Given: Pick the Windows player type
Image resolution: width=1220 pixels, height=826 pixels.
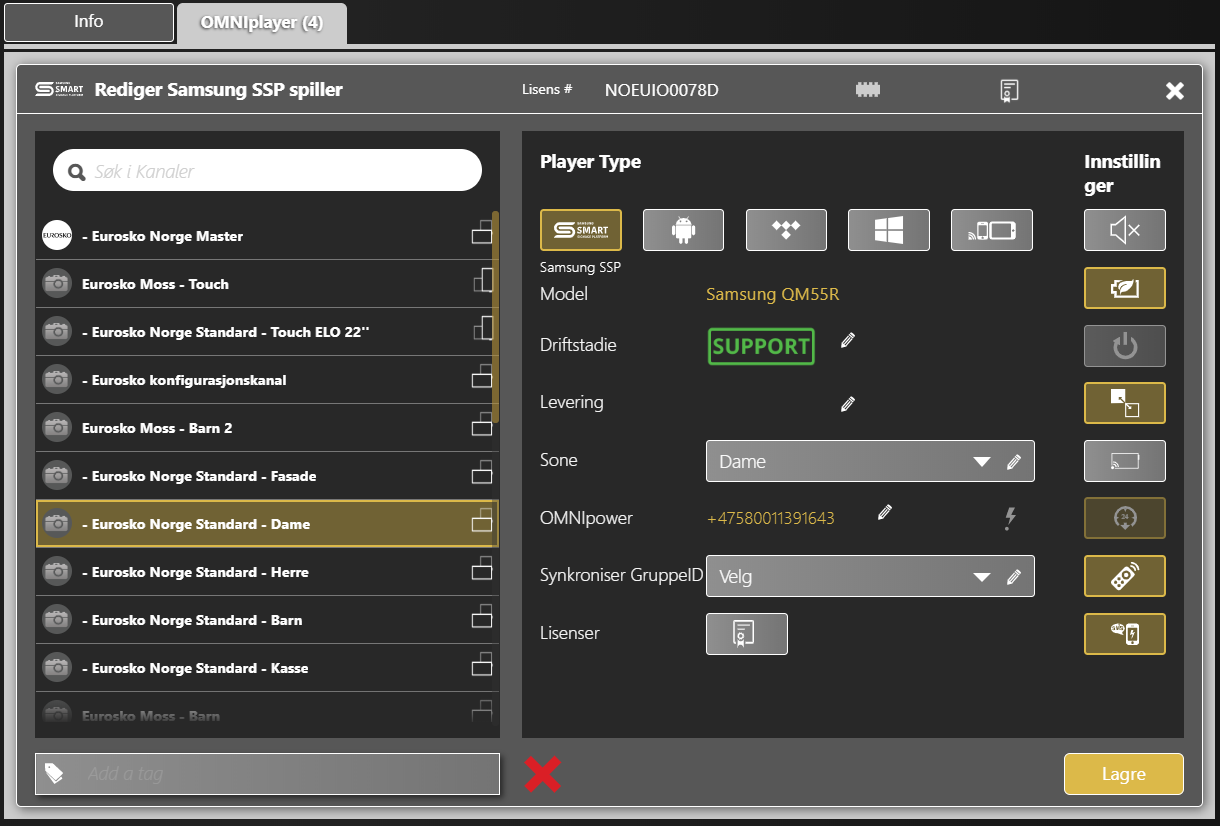Looking at the screenshot, I should (889, 230).
